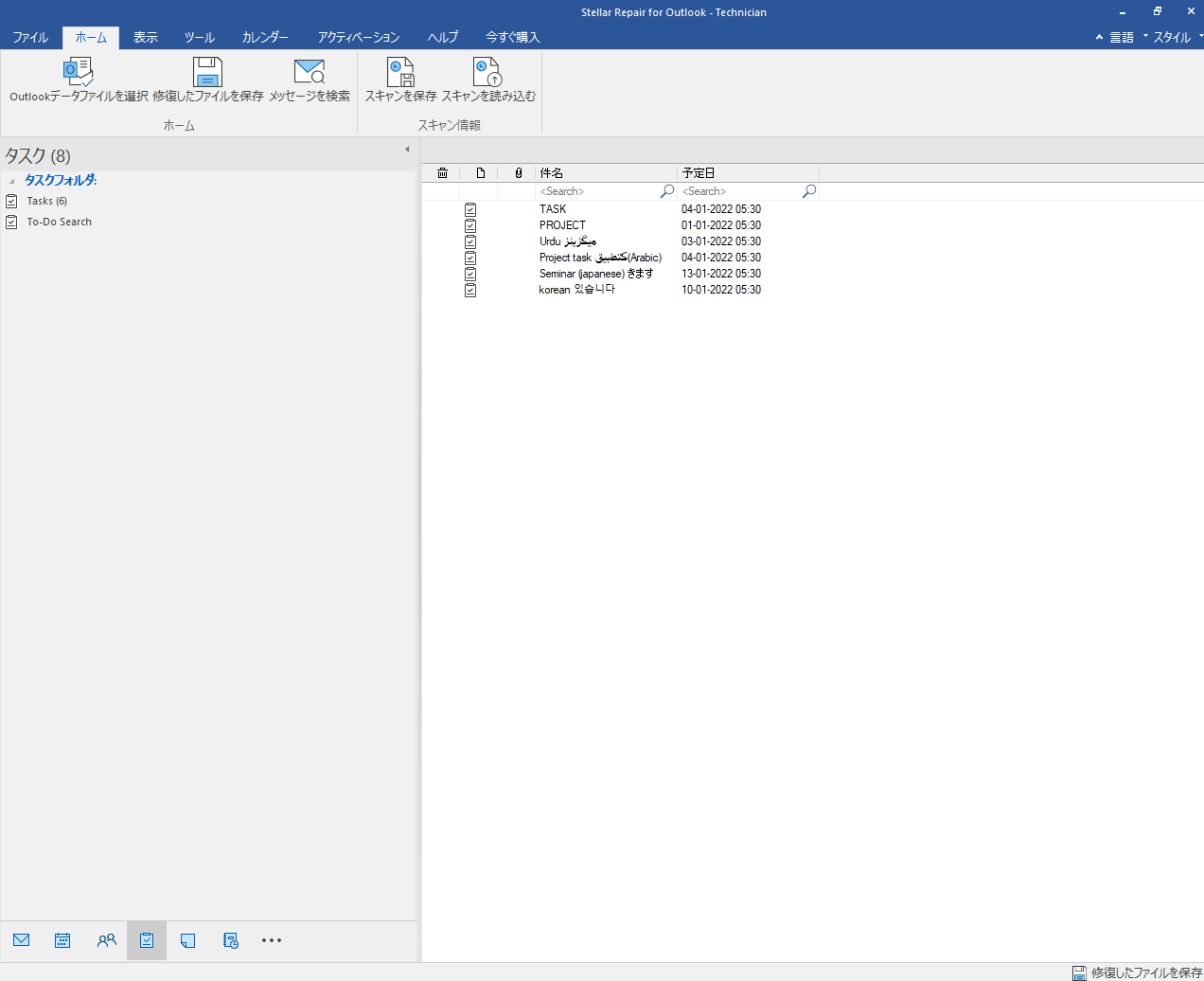This screenshot has width=1204, height=981.
Task: Select the Urdu task subject
Action: pos(568,241)
